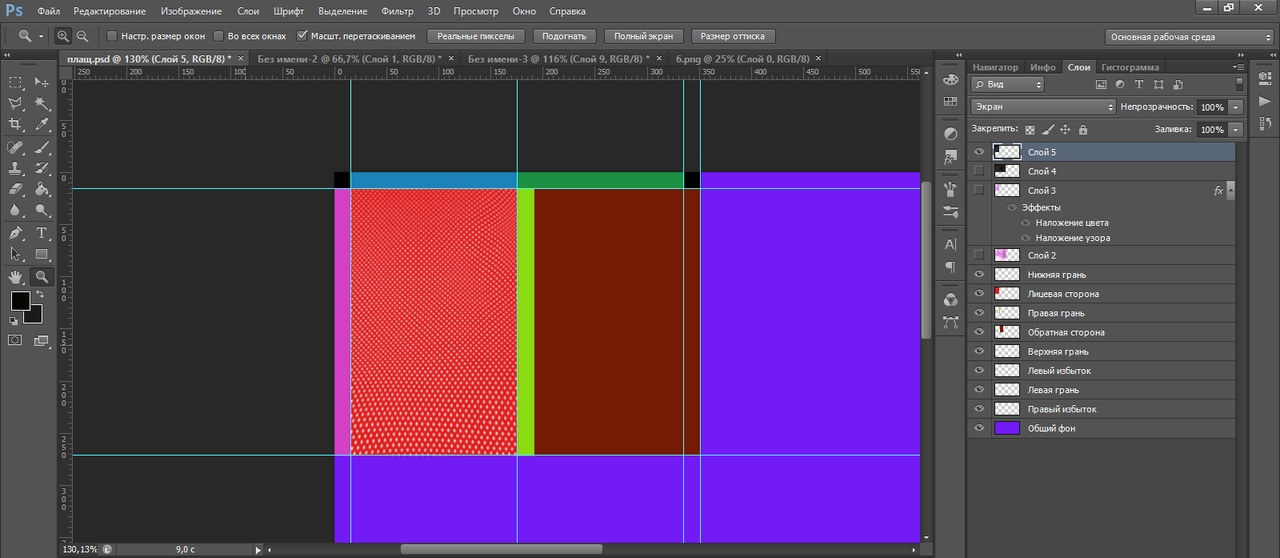The width and height of the screenshot is (1280, 558).
Task: Select the Blur tool
Action: click(15, 210)
